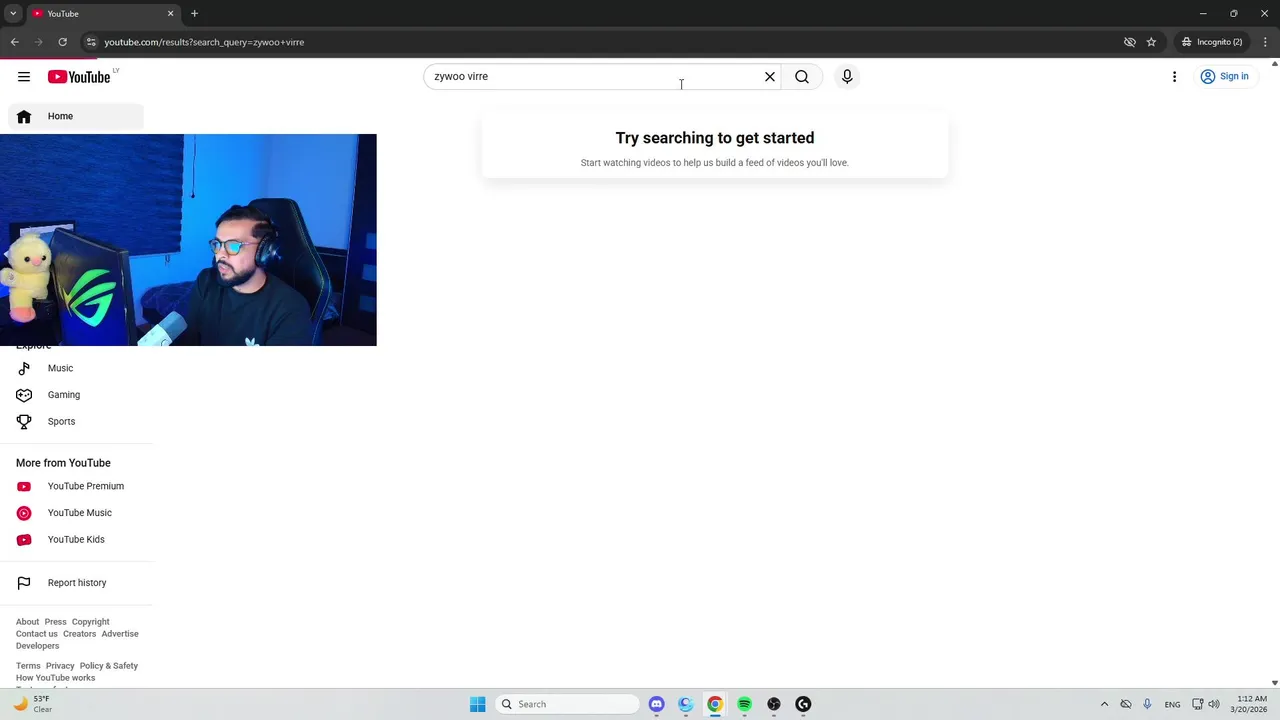
Task: Close the YouTube tab
Action: click(x=170, y=14)
